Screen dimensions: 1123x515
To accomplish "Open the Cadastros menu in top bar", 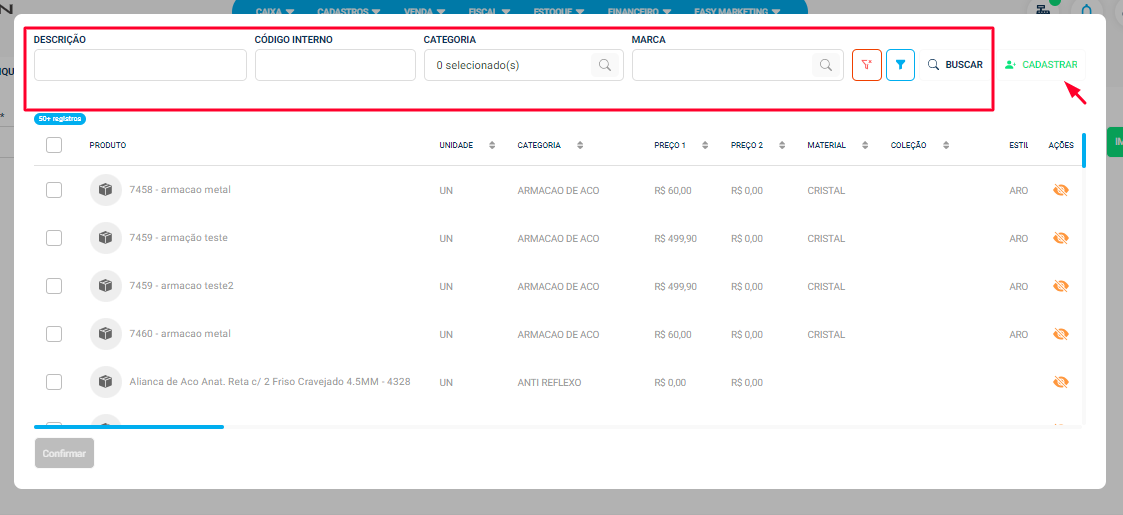I will tap(347, 12).
